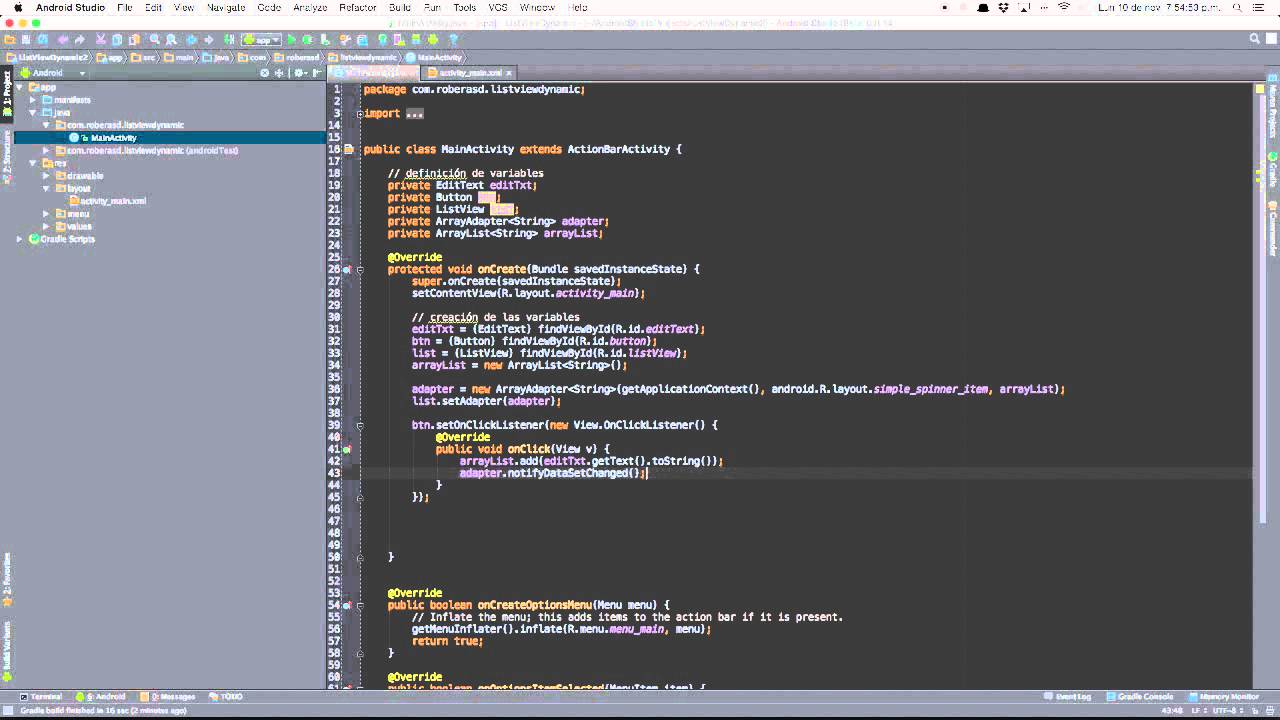Collapse the app module tree node

[x=20, y=87]
